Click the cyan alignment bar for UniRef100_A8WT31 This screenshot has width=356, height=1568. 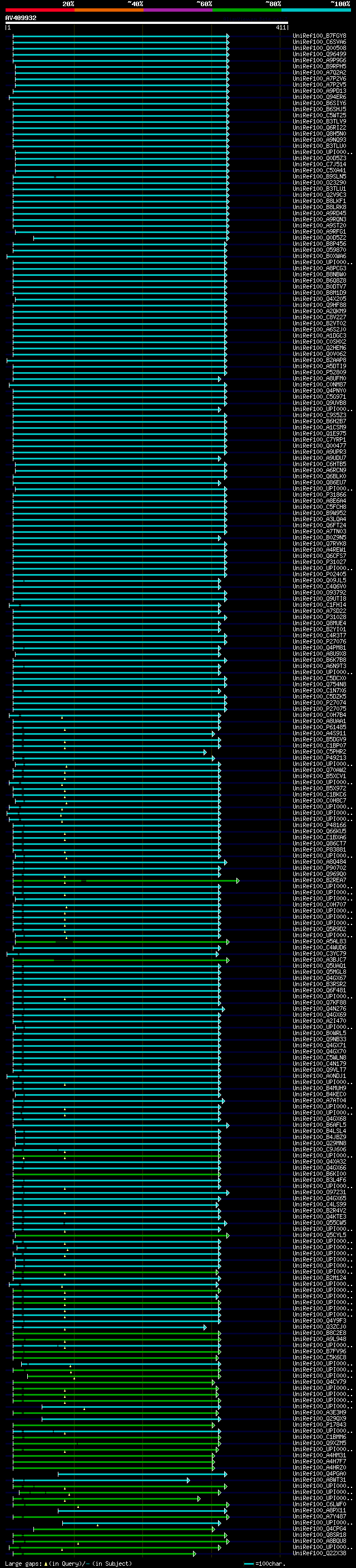tap(102, 1480)
